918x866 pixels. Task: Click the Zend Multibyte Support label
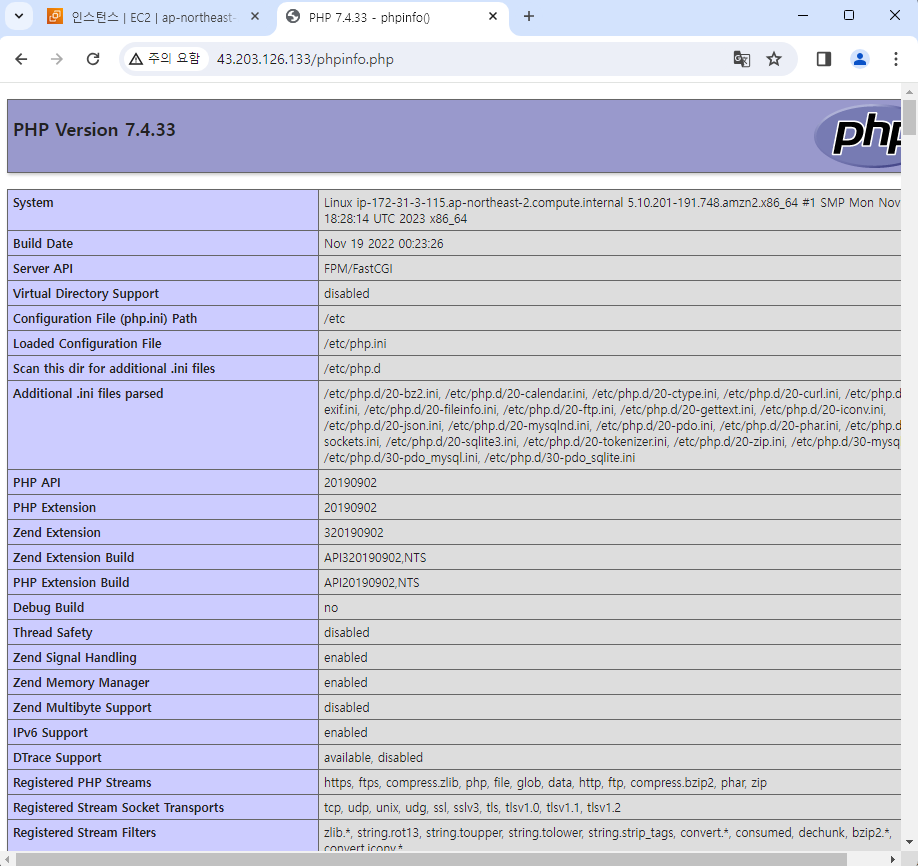[82, 708]
